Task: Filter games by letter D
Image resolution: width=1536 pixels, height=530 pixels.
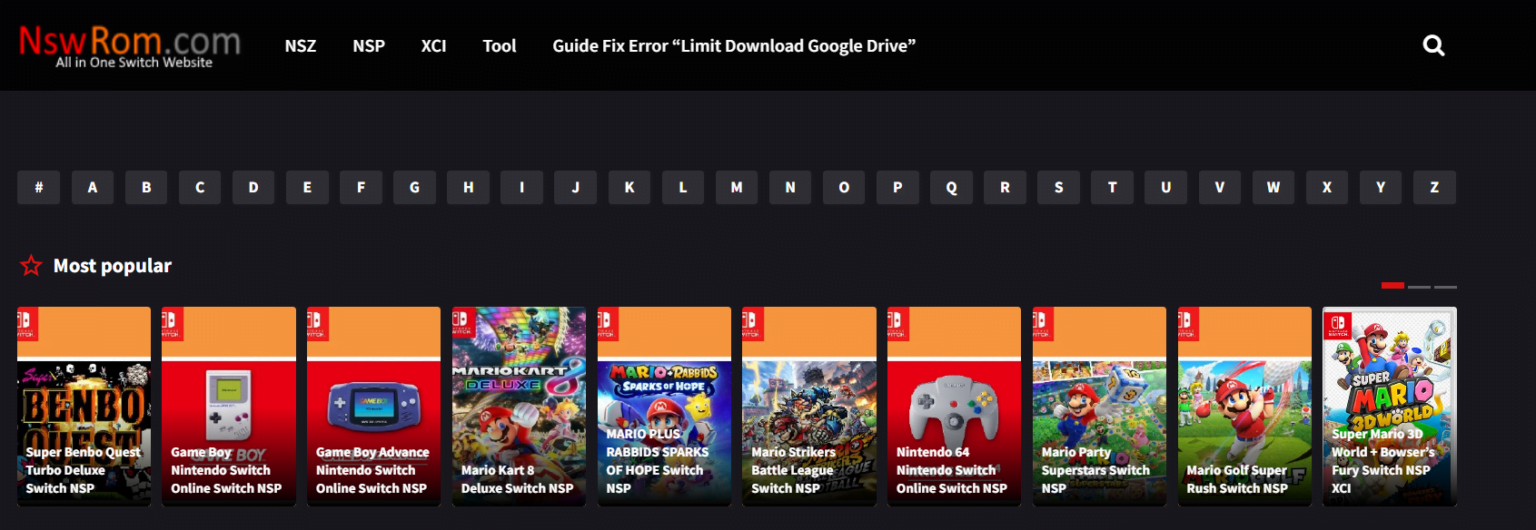Action: (253, 187)
